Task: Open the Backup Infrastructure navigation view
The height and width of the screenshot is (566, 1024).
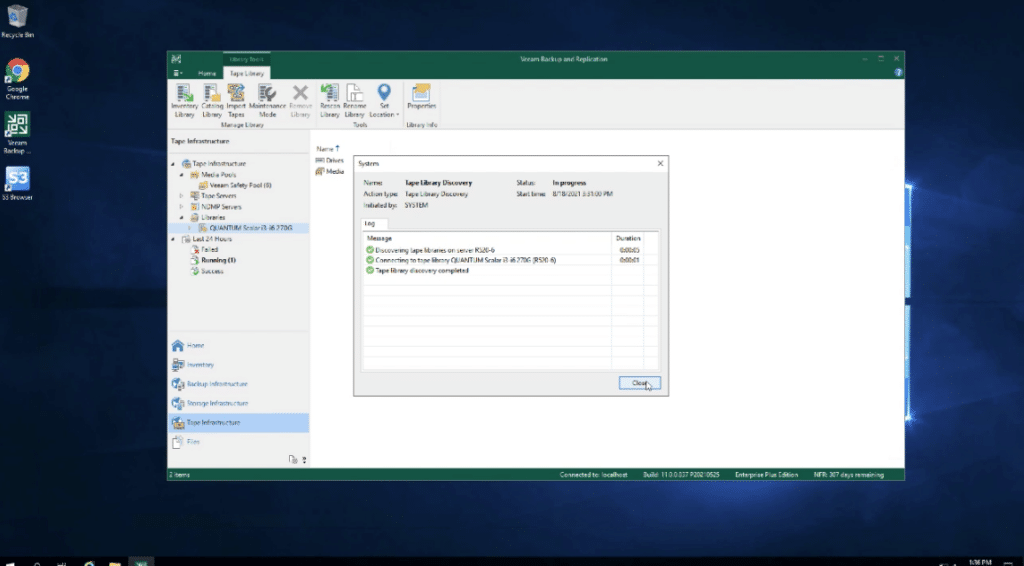Action: click(238, 384)
